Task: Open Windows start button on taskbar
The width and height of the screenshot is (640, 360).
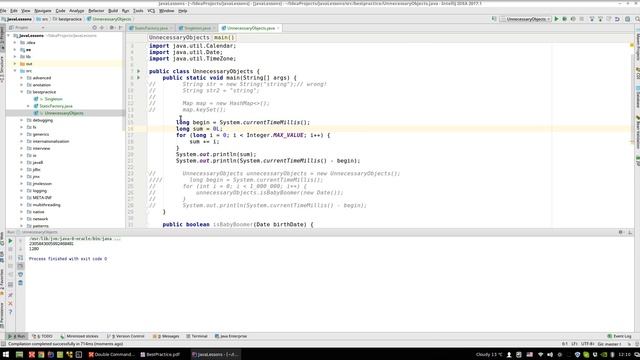Action: (6, 355)
